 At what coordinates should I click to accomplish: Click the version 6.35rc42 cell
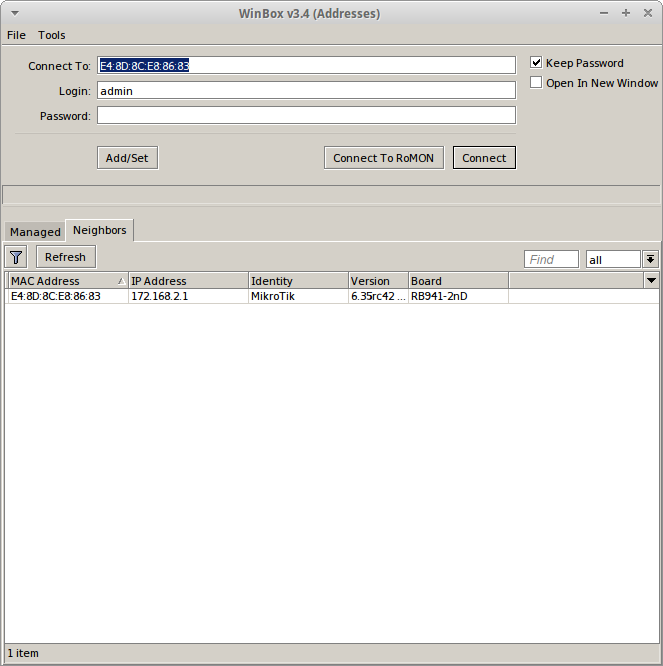(378, 296)
